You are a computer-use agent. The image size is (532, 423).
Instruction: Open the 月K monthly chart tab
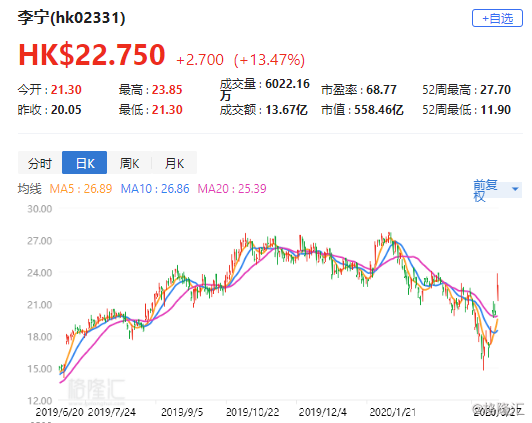click(174, 163)
